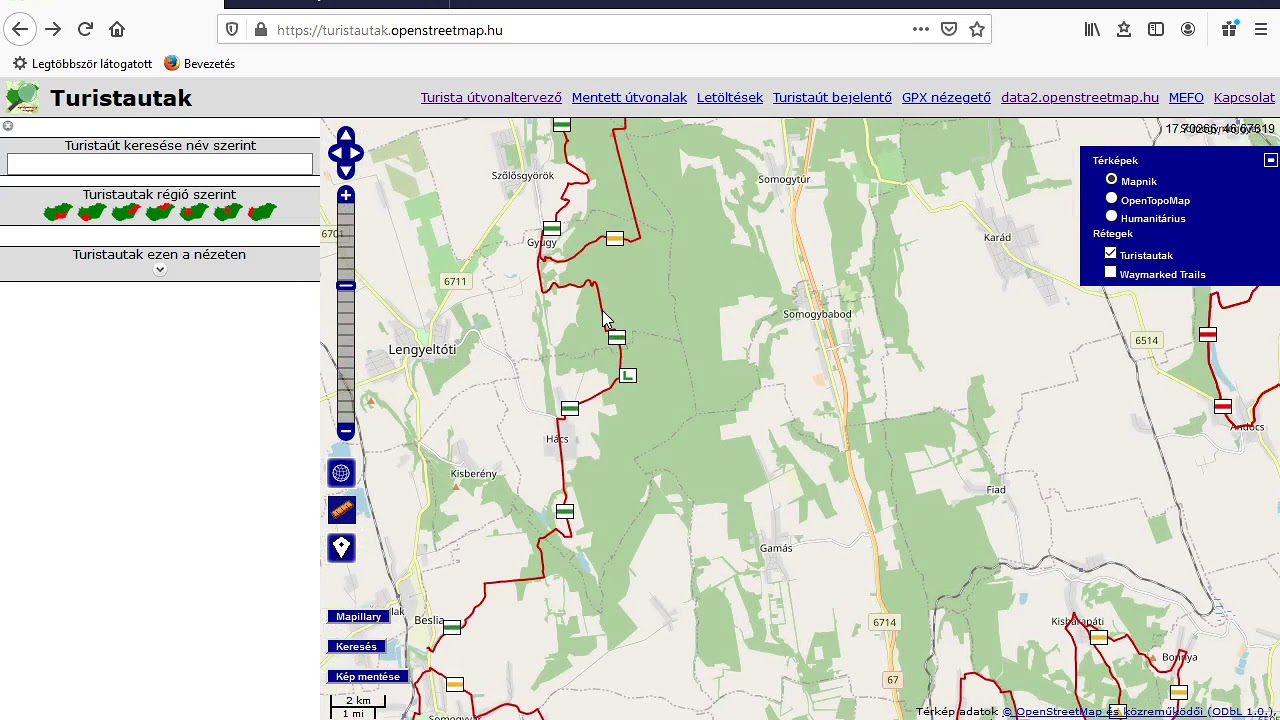
Task: Click the vertical zoom bar track
Action: [x=345, y=314]
